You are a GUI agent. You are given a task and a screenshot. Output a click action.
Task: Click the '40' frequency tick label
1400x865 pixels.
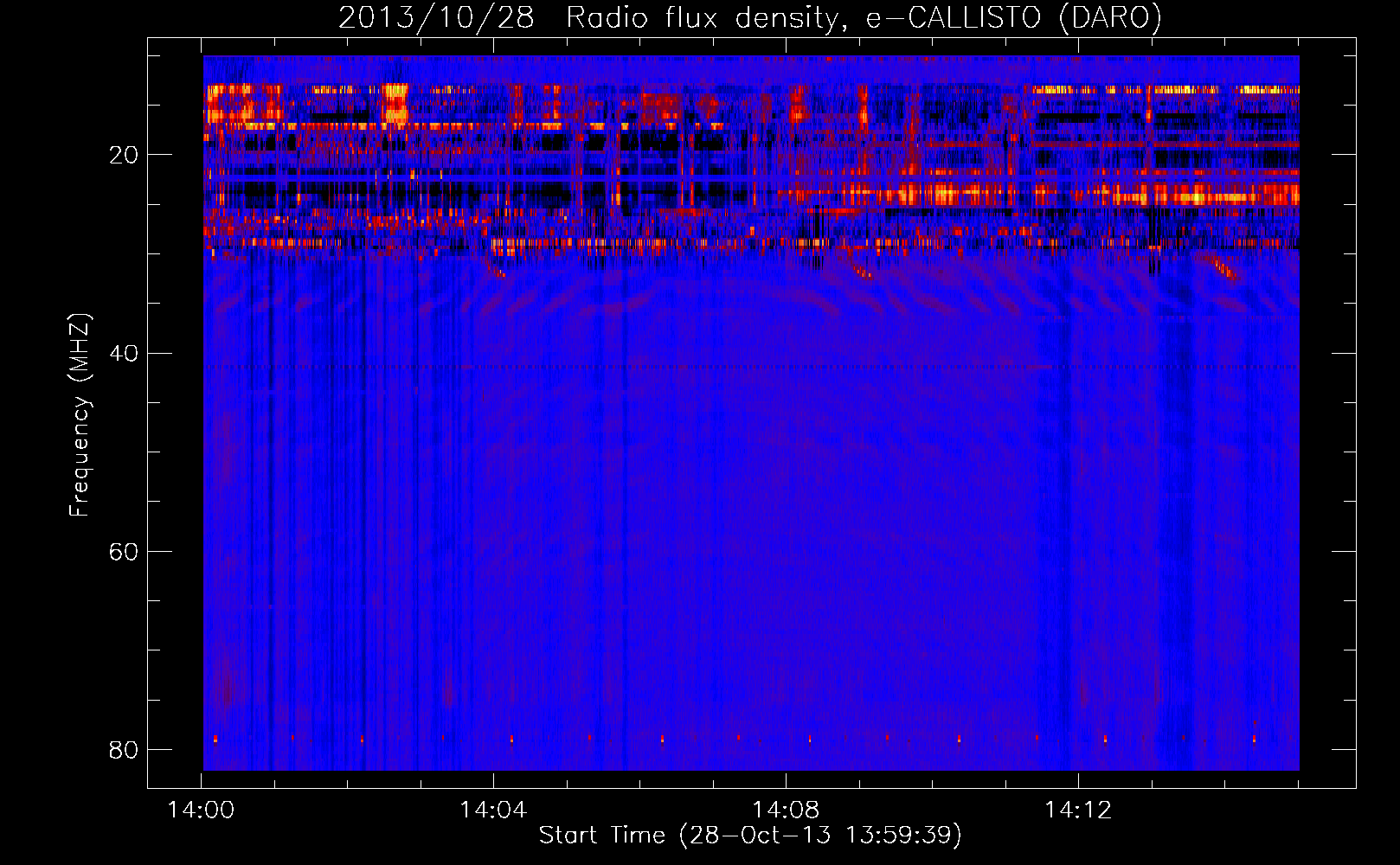coord(124,354)
